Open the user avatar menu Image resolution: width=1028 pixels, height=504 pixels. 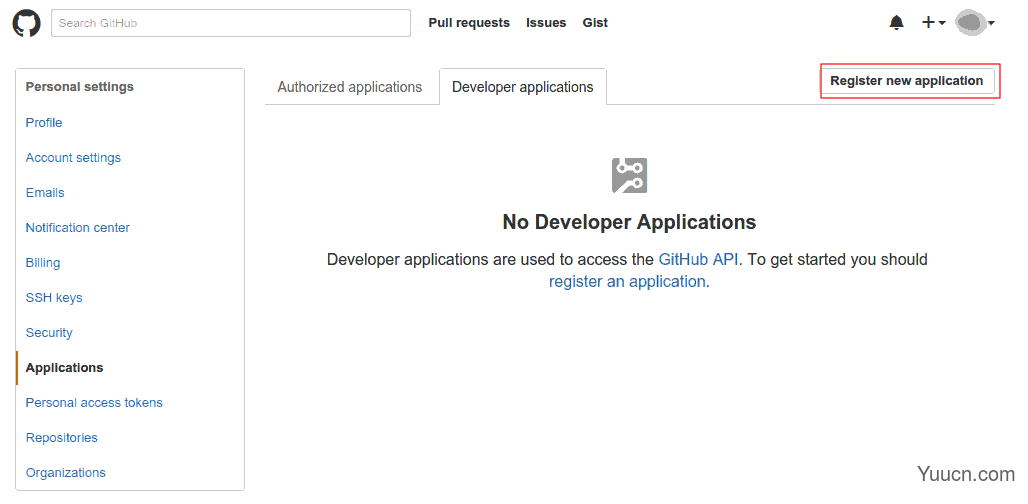coord(975,23)
